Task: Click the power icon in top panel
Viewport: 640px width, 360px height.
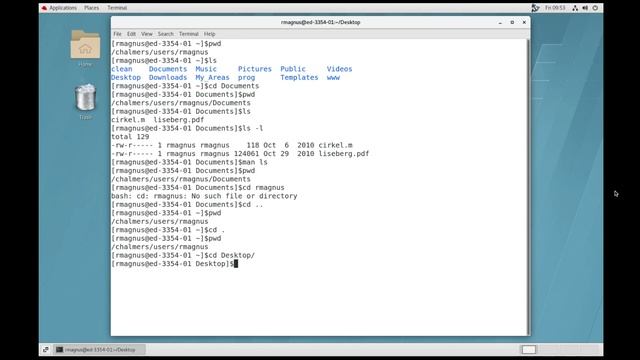Action: coord(595,8)
